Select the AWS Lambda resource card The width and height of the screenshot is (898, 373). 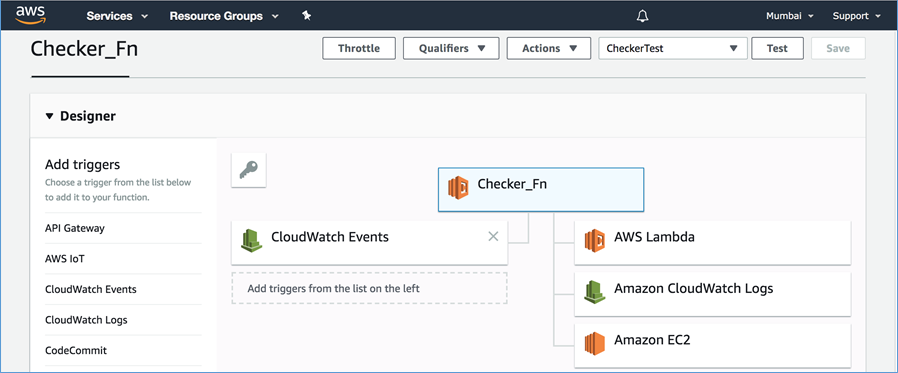[x=712, y=242]
